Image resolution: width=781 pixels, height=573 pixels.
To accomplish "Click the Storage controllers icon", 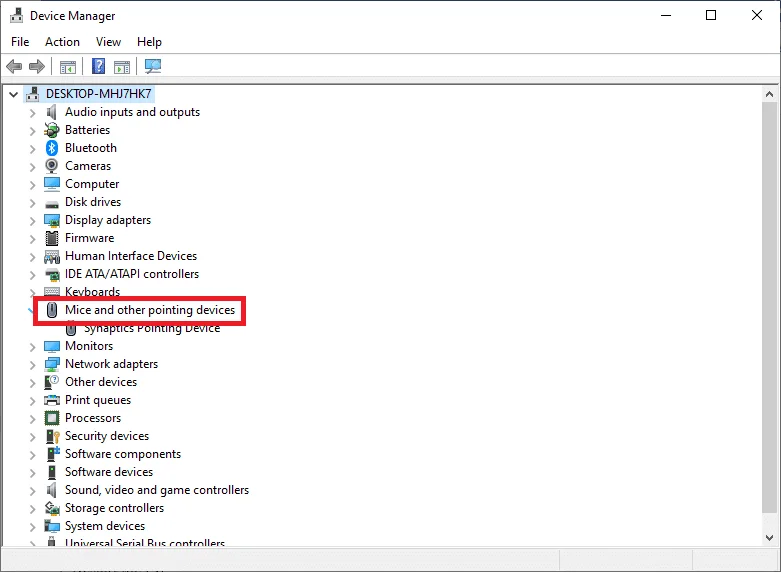I will (x=52, y=508).
